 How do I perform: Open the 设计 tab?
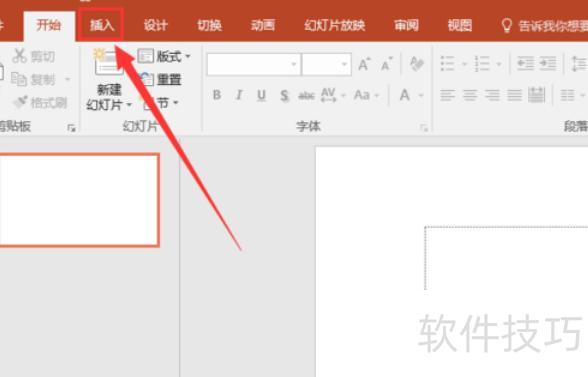156,25
